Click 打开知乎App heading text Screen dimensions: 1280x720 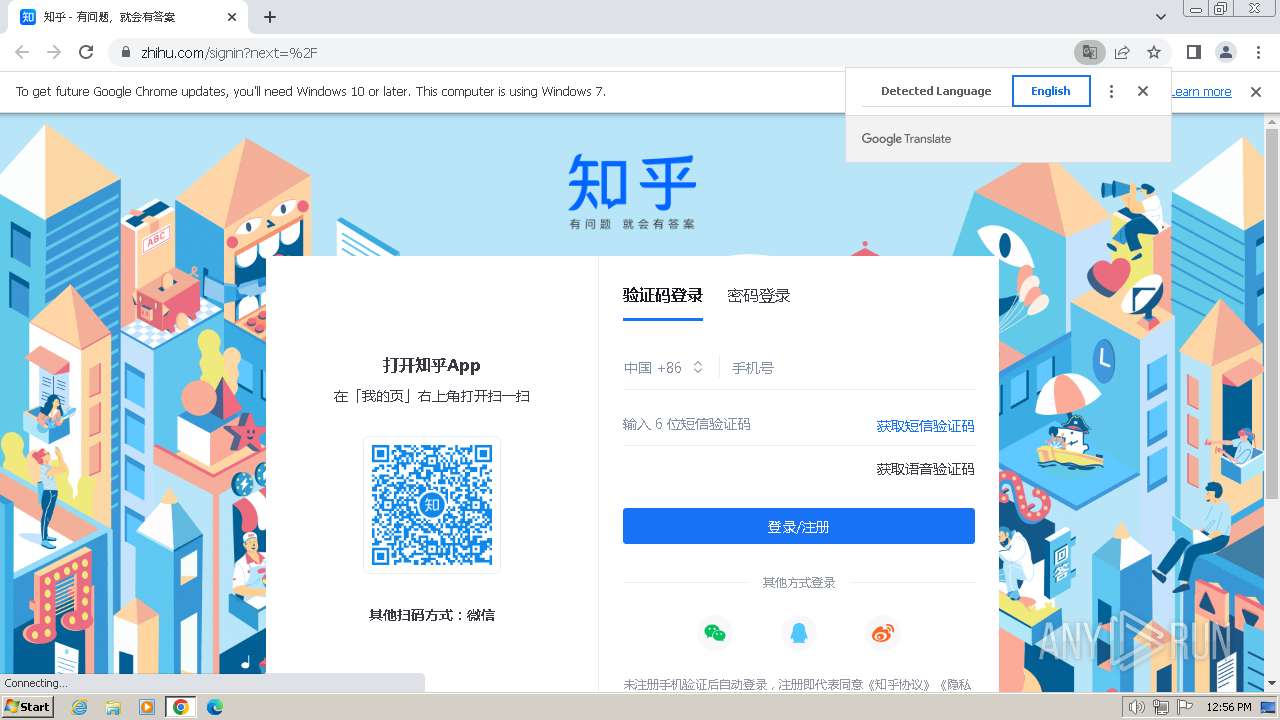pyautogui.click(x=432, y=365)
